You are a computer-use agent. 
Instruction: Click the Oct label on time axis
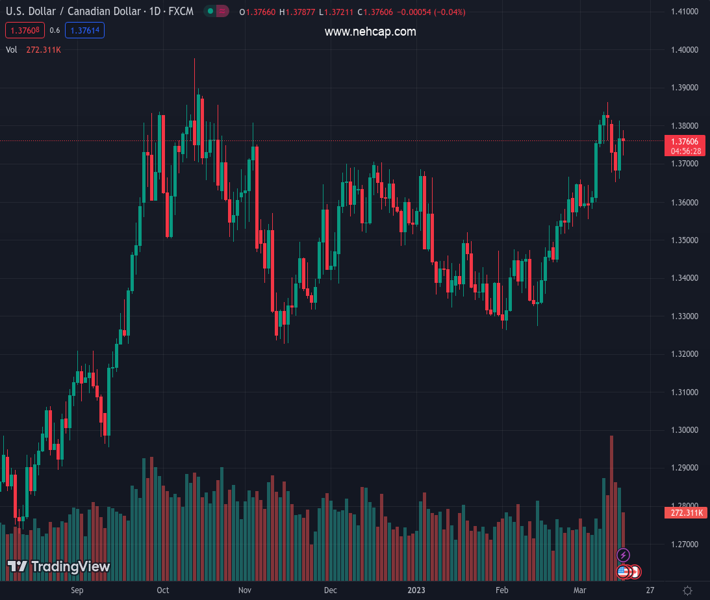(162, 591)
